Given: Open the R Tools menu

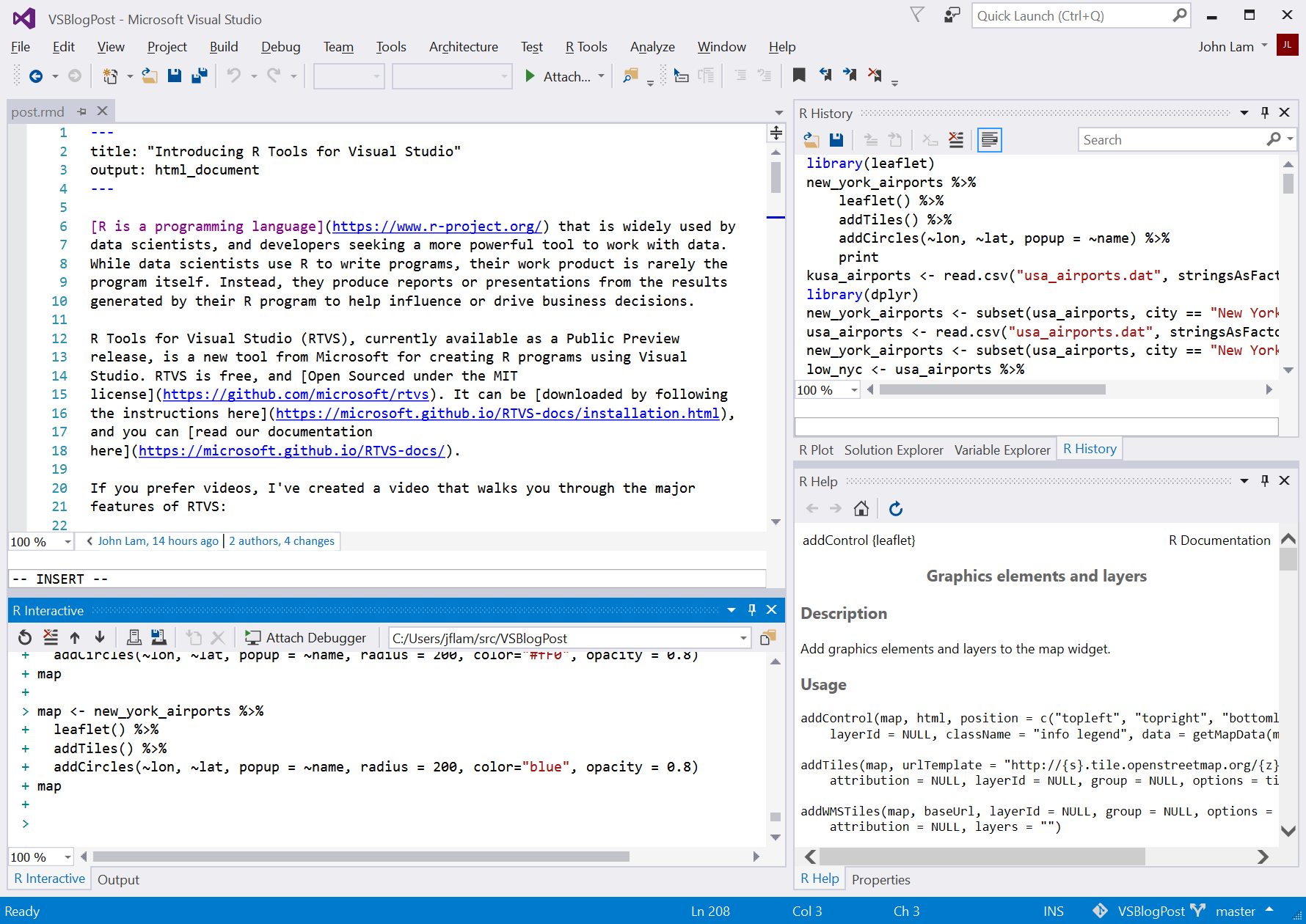Looking at the screenshot, I should click(x=586, y=47).
